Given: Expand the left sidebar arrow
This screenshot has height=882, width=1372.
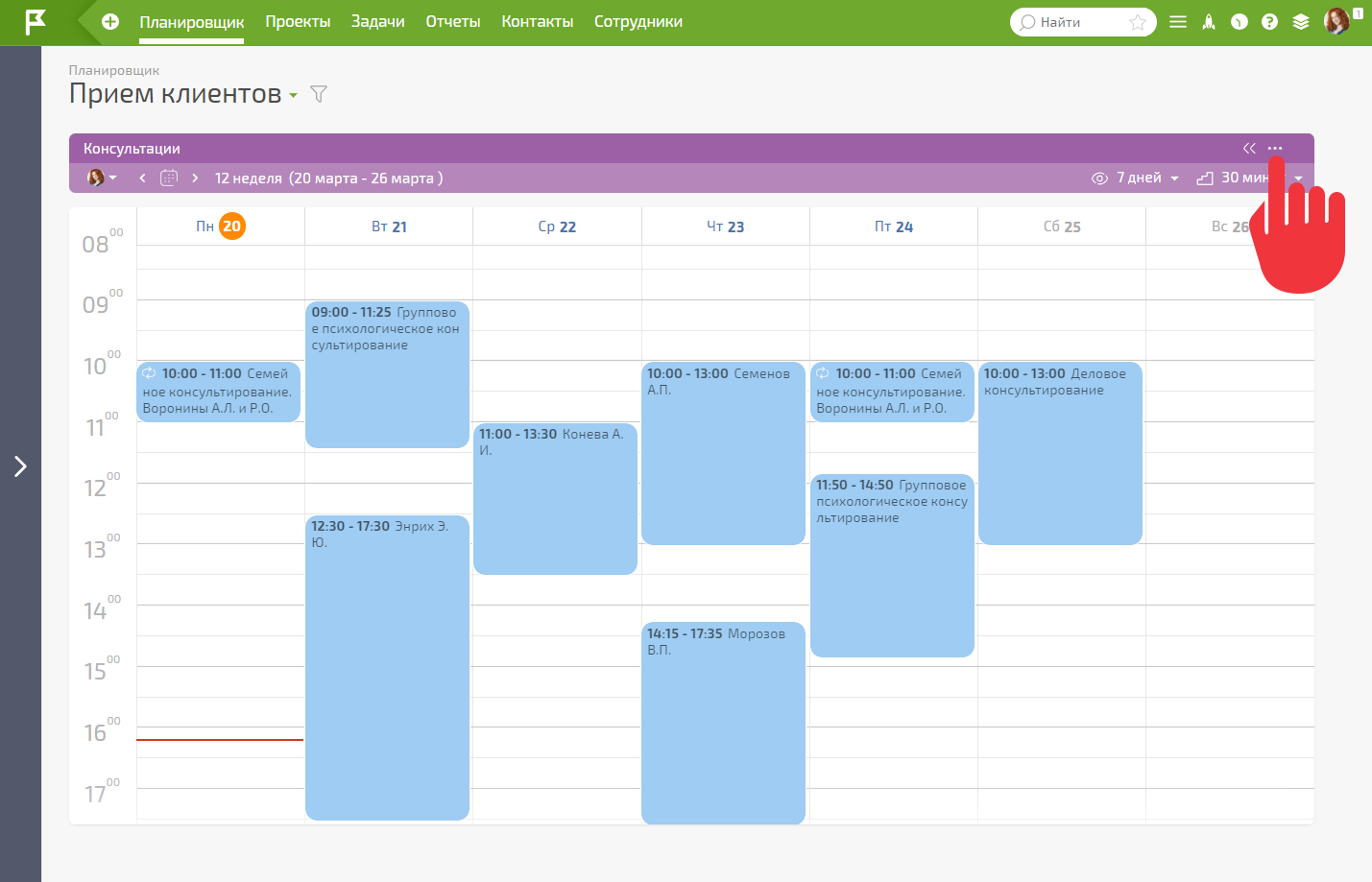Looking at the screenshot, I should pos(20,466).
